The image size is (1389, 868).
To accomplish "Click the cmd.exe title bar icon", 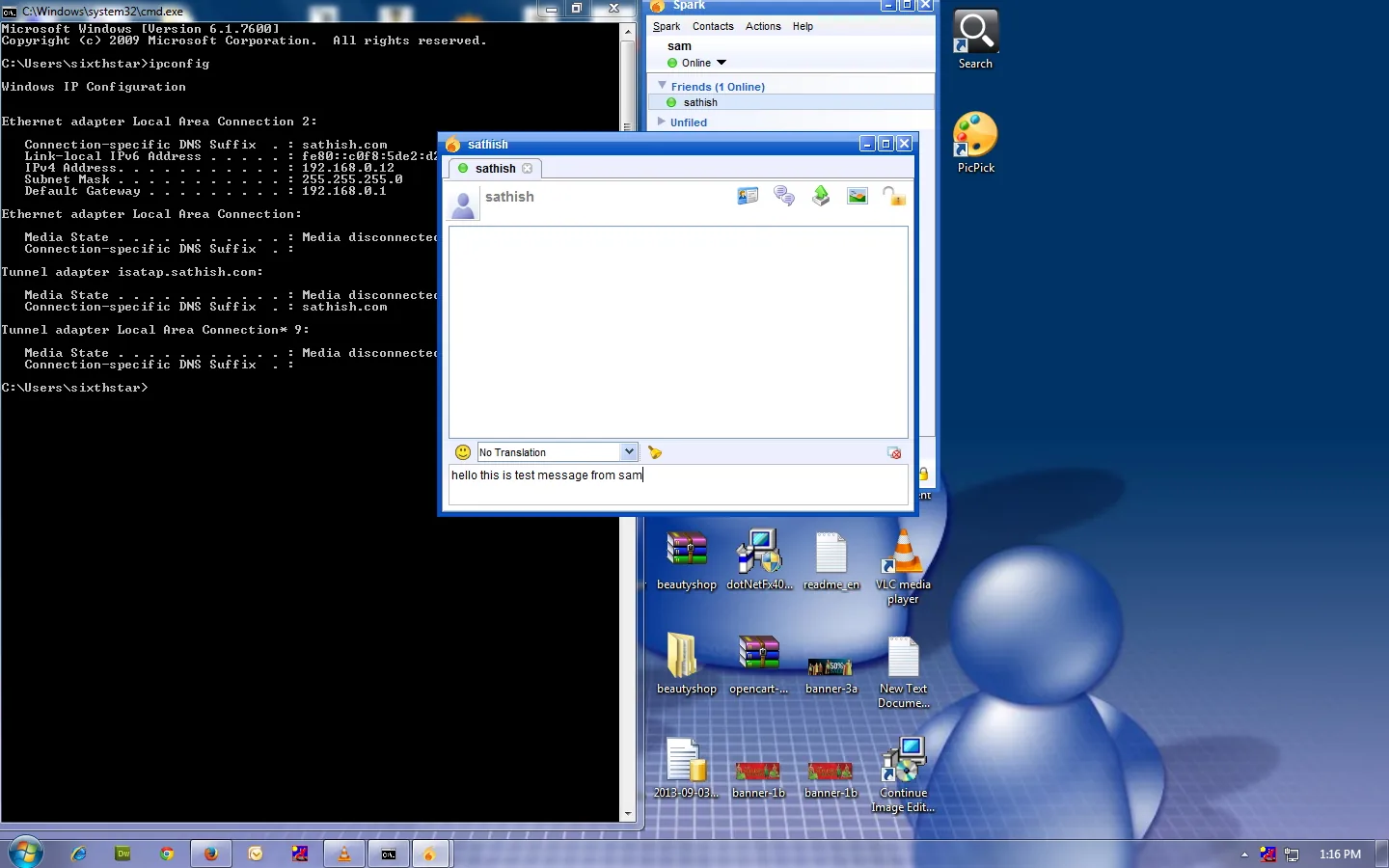I will tap(10, 12).
